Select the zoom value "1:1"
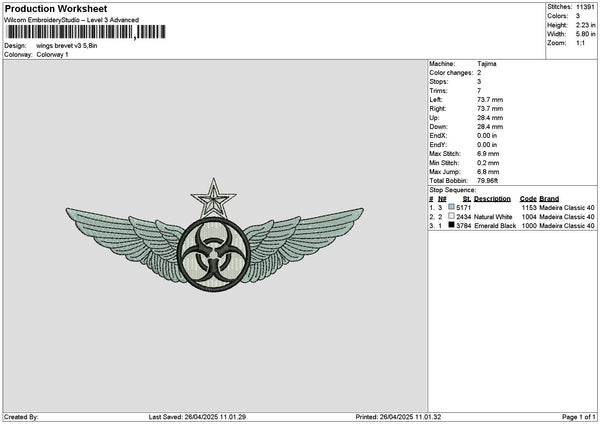Image resolution: width=600 pixels, height=424 pixels. pyautogui.click(x=580, y=43)
